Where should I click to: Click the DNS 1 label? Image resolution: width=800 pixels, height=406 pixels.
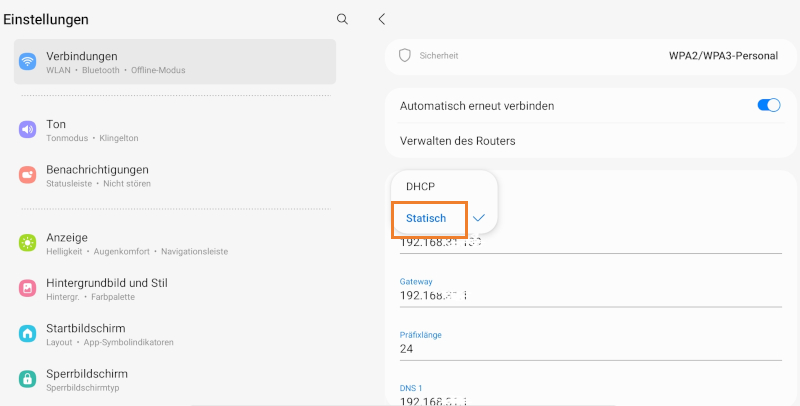pyautogui.click(x=411, y=388)
